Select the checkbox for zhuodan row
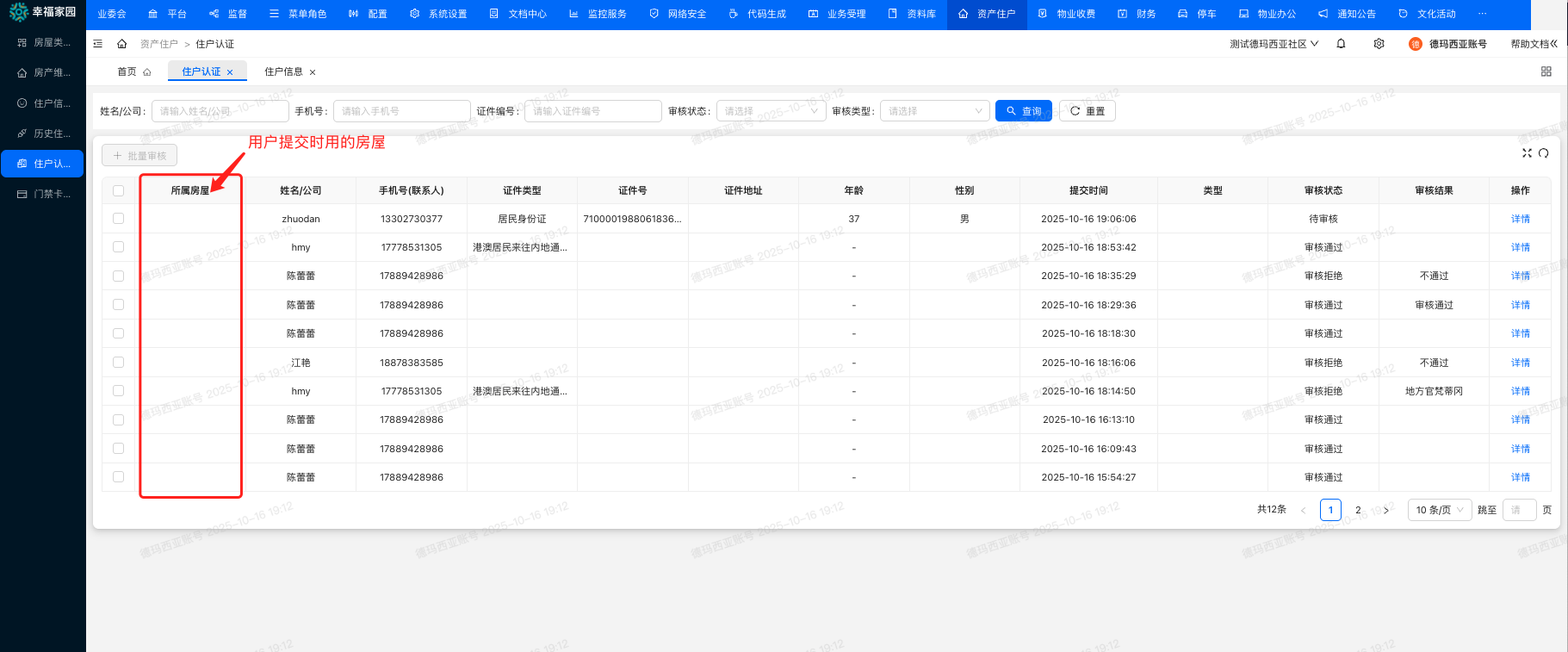Image resolution: width=1568 pixels, height=652 pixels. (119, 219)
